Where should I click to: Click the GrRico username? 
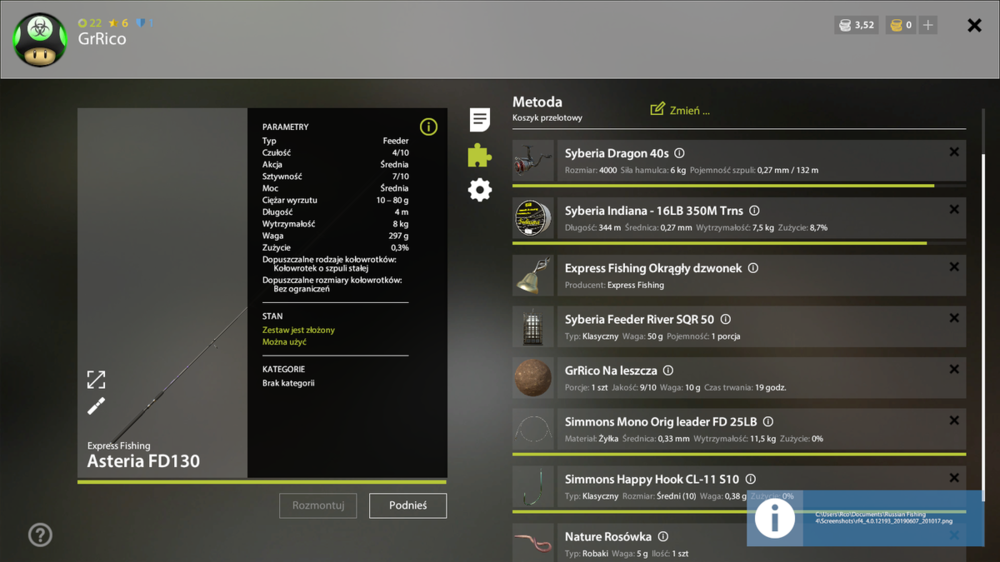tap(102, 39)
